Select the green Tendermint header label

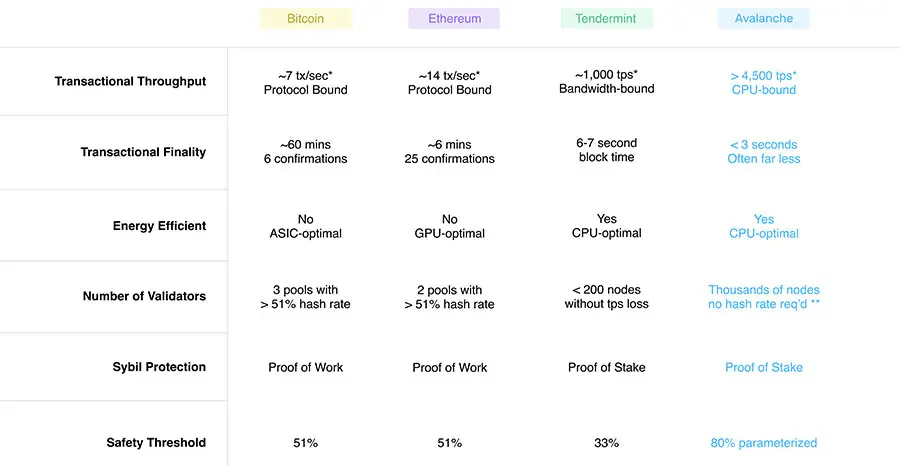[x=606, y=18]
